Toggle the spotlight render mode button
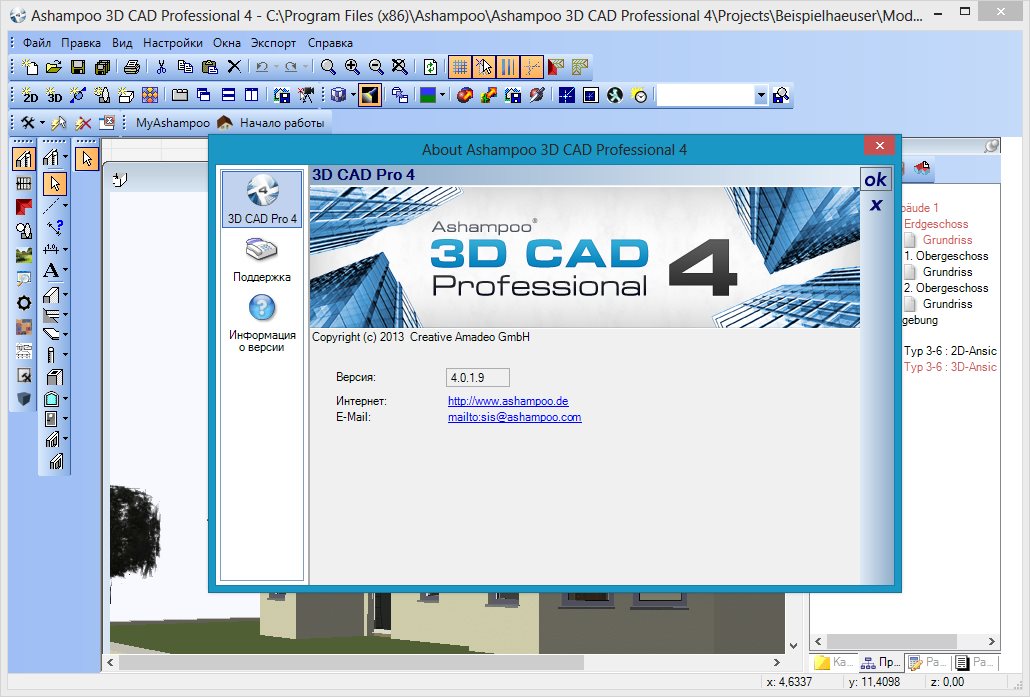This screenshot has height=697, width=1030. tap(370, 95)
